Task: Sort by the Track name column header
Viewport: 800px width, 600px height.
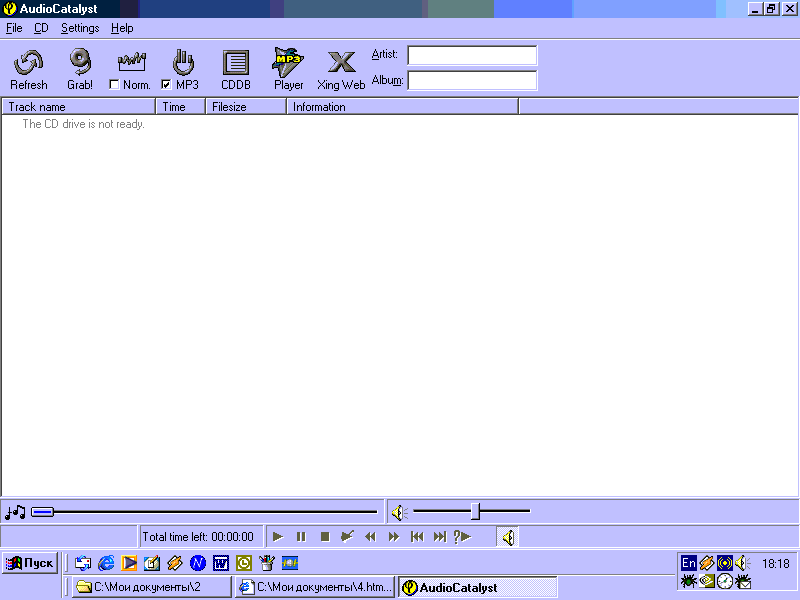Action: coord(79,106)
